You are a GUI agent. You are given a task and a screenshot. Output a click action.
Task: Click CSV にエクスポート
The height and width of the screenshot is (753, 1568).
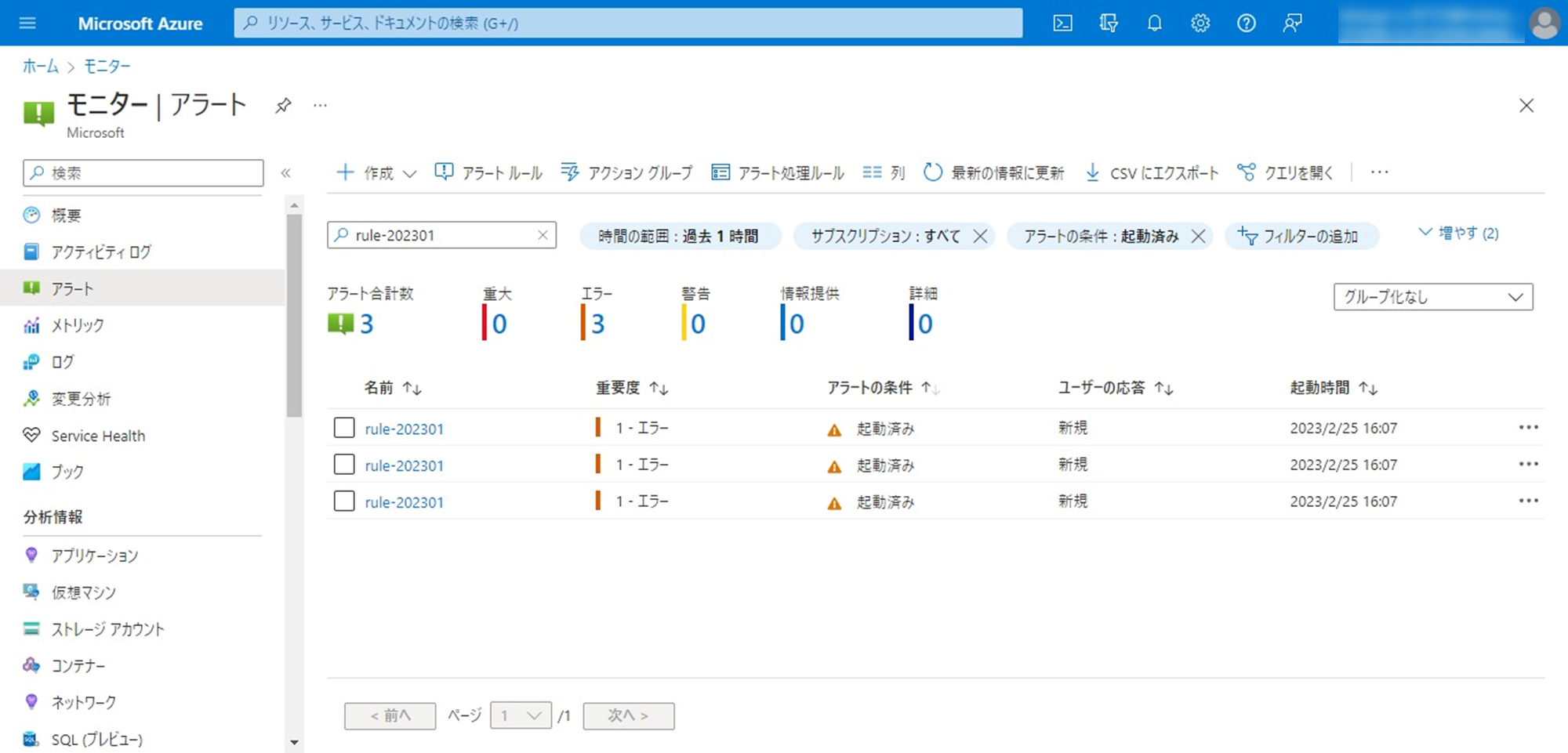1152,173
